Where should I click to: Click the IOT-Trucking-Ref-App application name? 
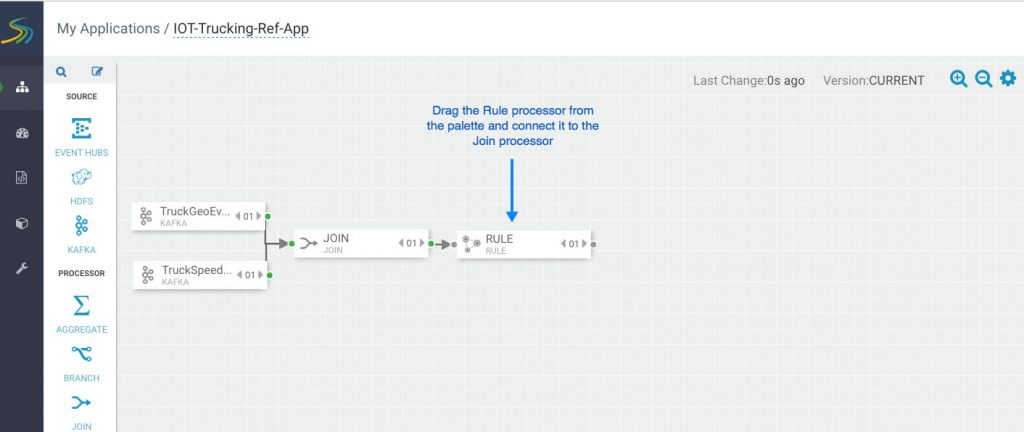[x=241, y=28]
